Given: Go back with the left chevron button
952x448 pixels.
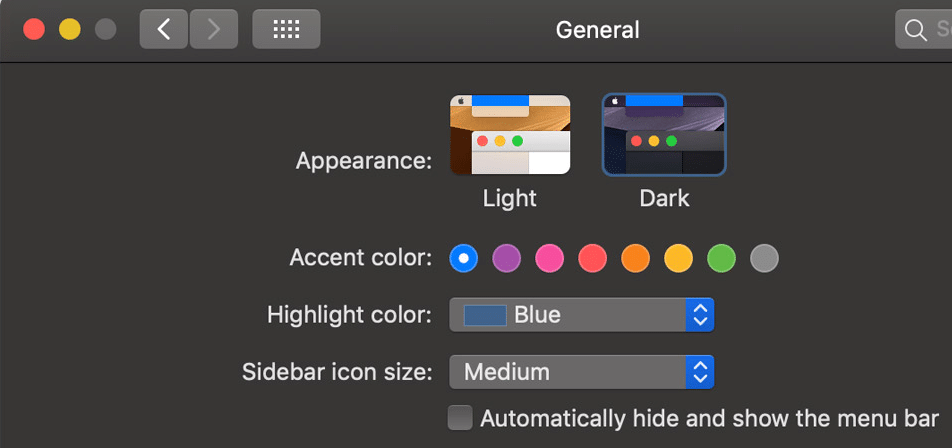Looking at the screenshot, I should coord(164,29).
